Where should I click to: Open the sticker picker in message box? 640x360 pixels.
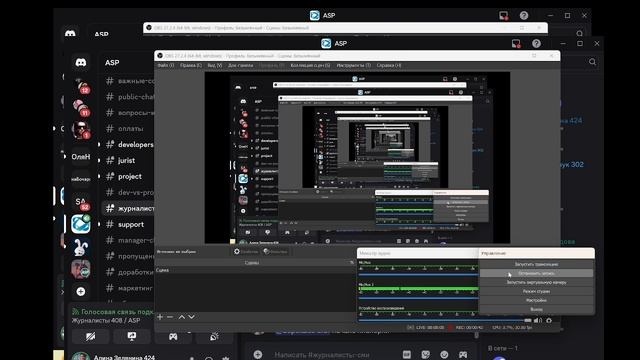(x=425, y=354)
